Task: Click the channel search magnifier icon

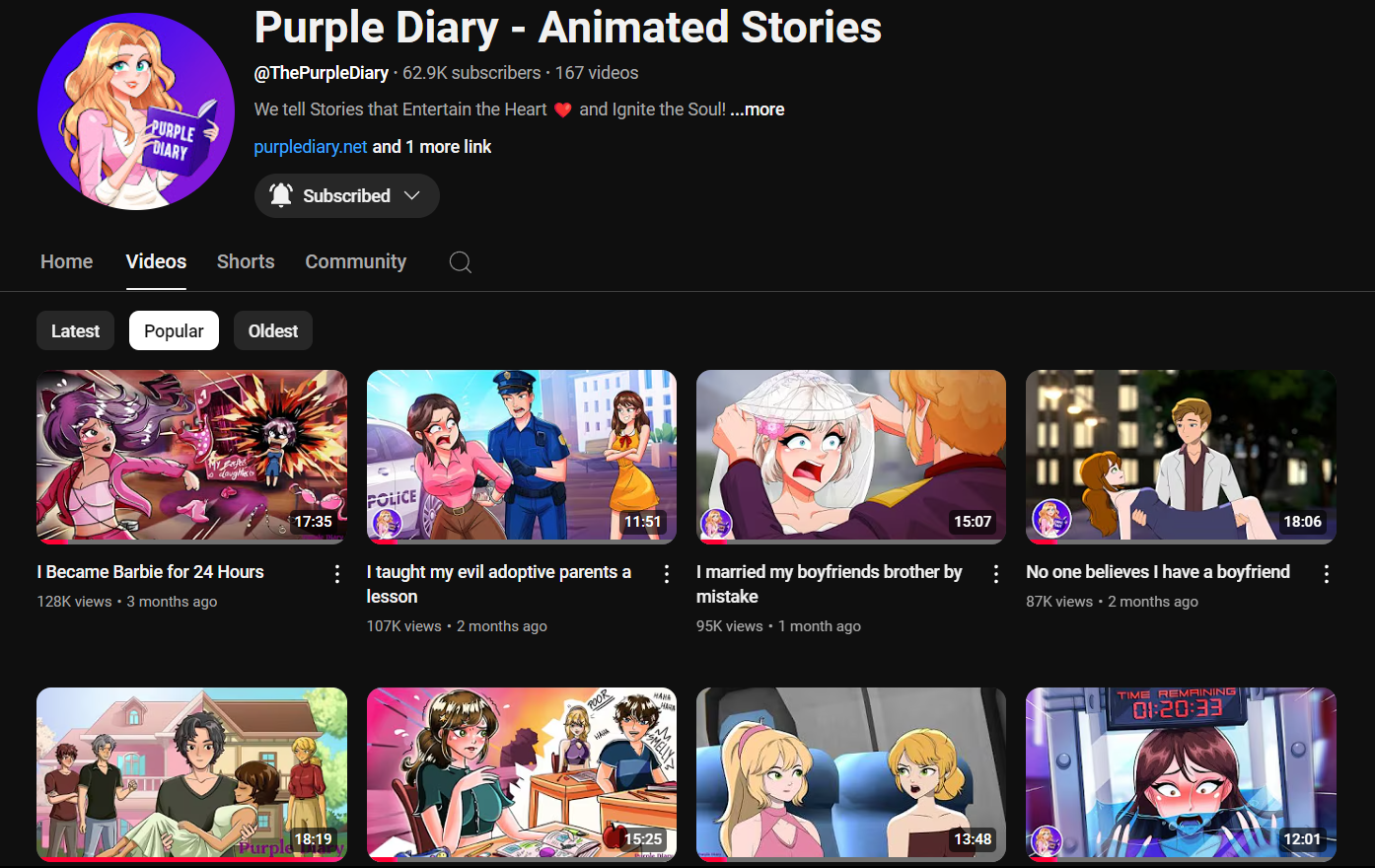Action: pyautogui.click(x=460, y=261)
